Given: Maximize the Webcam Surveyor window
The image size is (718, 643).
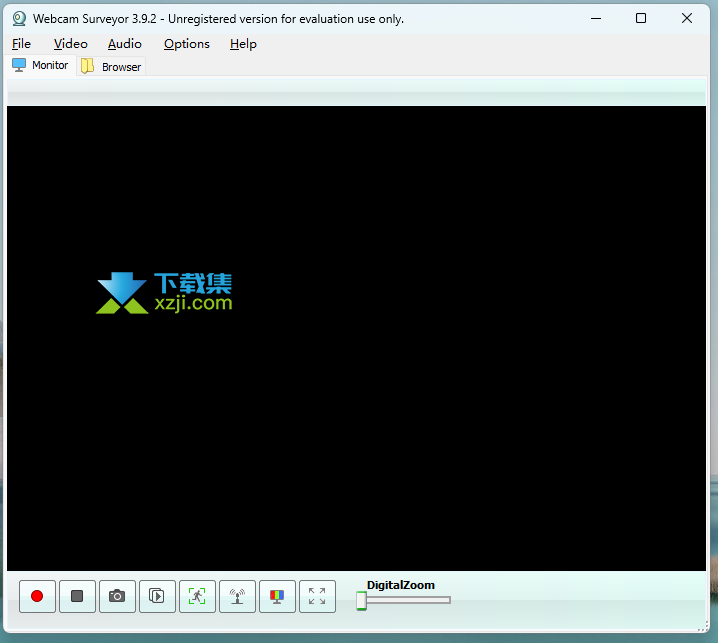Looking at the screenshot, I should [x=641, y=18].
